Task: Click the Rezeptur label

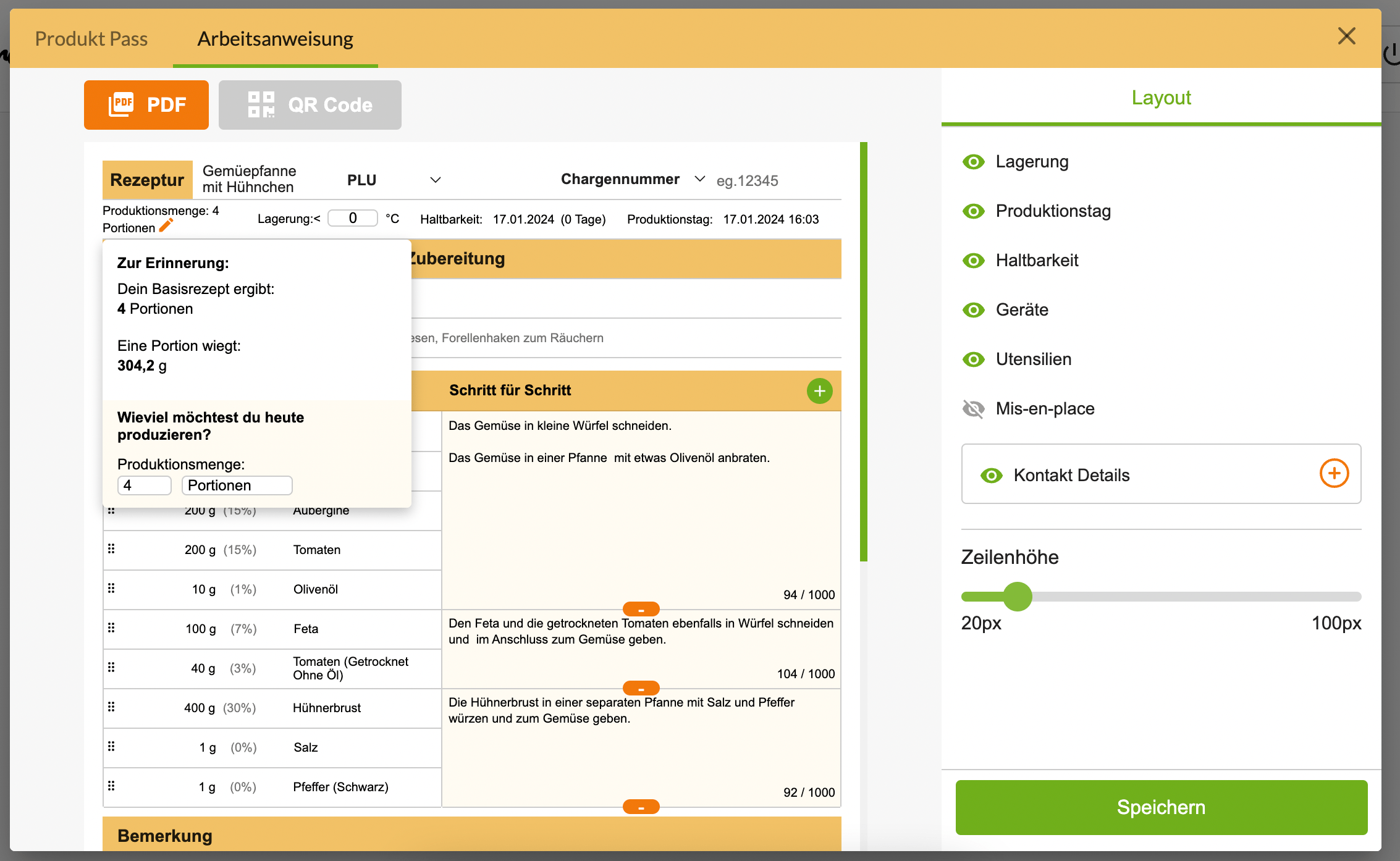Action: tap(147, 180)
